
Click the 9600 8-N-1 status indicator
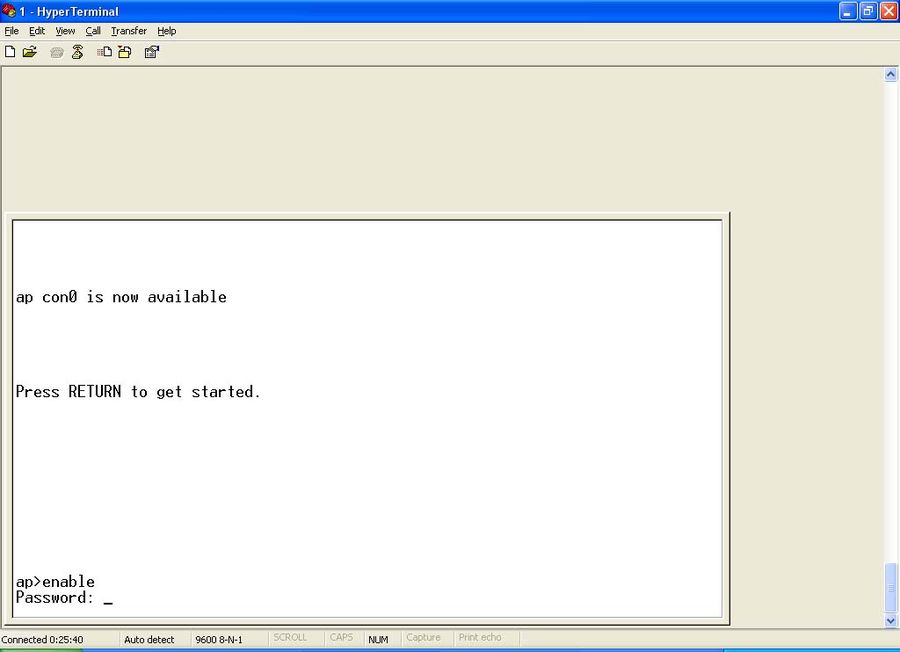coord(219,638)
